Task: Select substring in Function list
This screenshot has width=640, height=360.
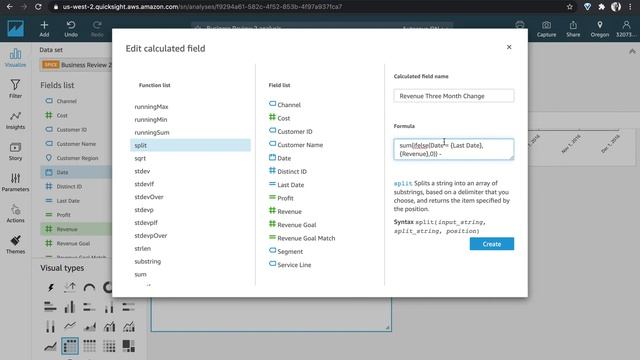Action: click(x=147, y=261)
